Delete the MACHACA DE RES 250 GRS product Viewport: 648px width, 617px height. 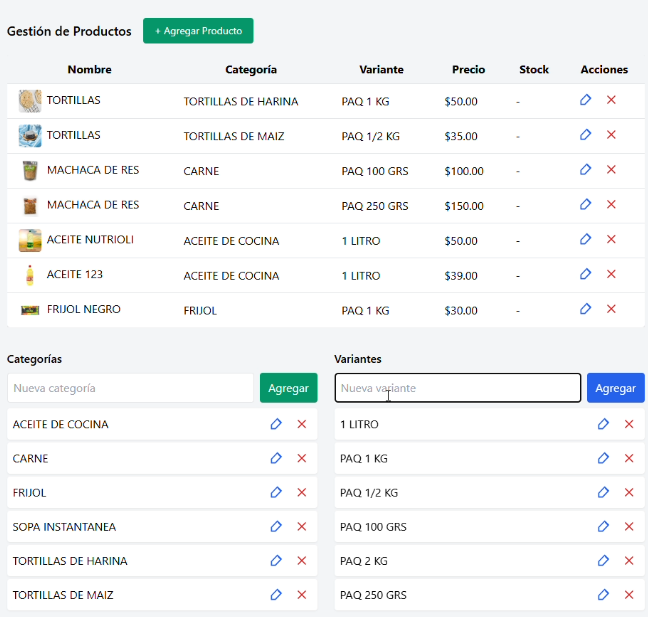pyautogui.click(x=611, y=205)
